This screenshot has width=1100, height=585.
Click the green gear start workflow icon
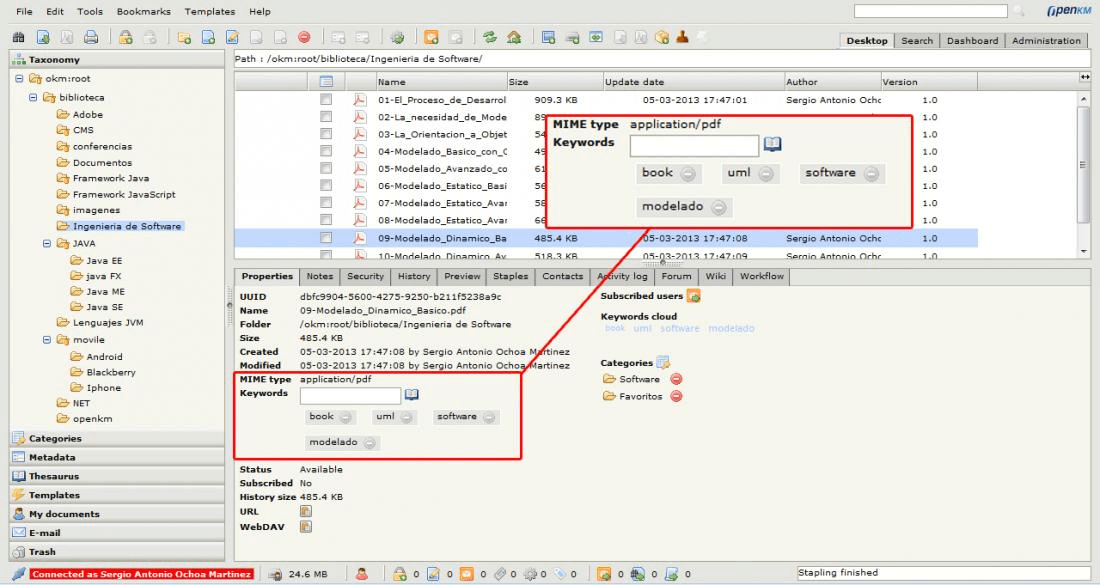coord(398,37)
